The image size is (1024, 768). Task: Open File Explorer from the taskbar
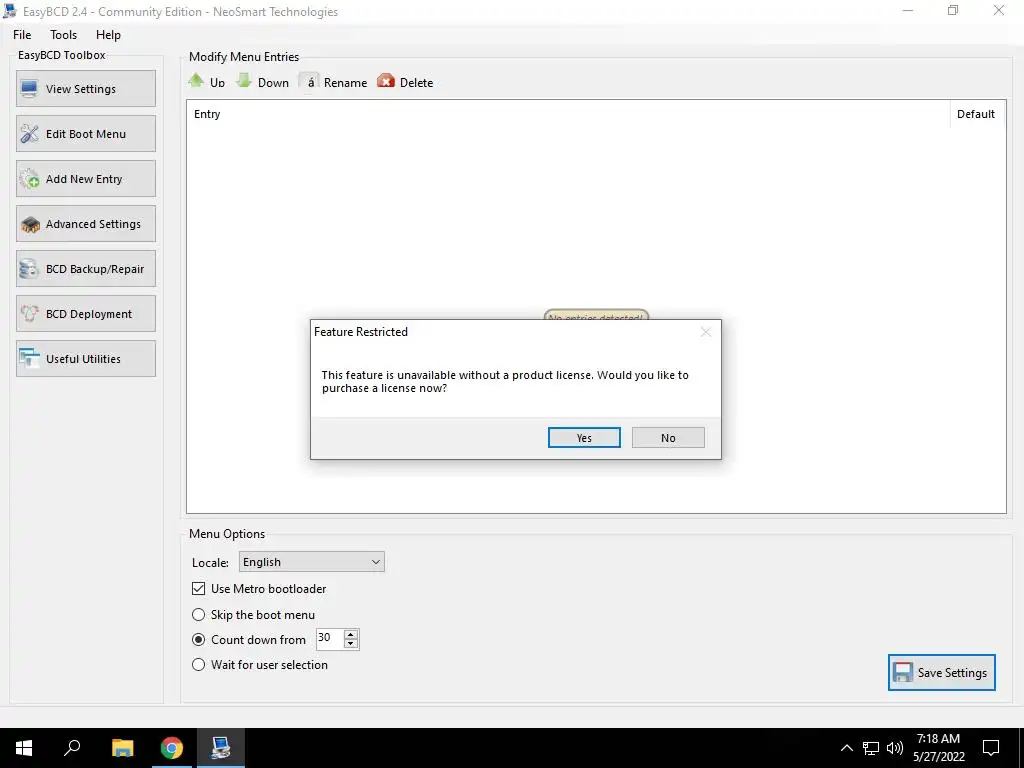[122, 748]
